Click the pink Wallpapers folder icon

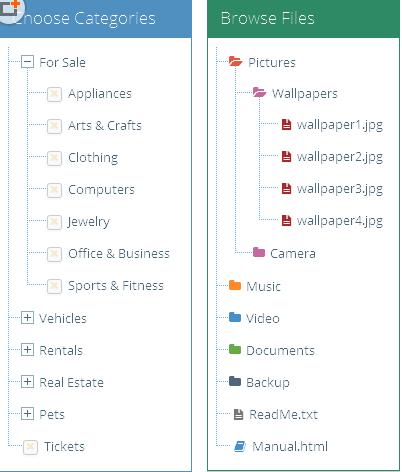pyautogui.click(x=259, y=92)
